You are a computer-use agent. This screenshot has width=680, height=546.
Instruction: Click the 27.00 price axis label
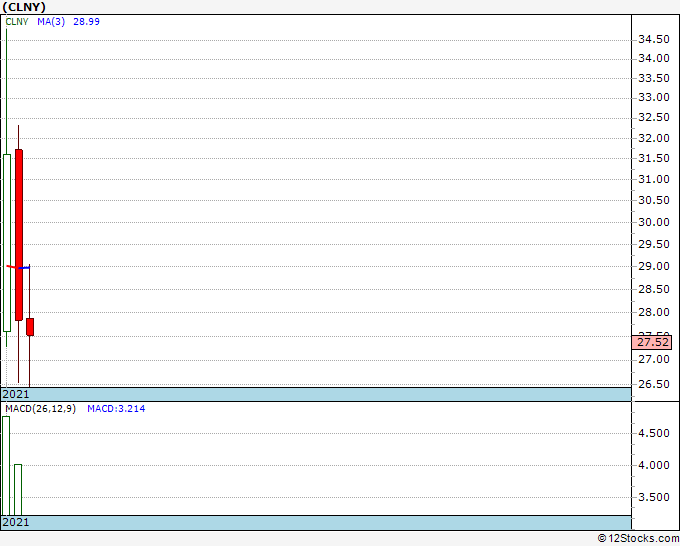coord(654,359)
